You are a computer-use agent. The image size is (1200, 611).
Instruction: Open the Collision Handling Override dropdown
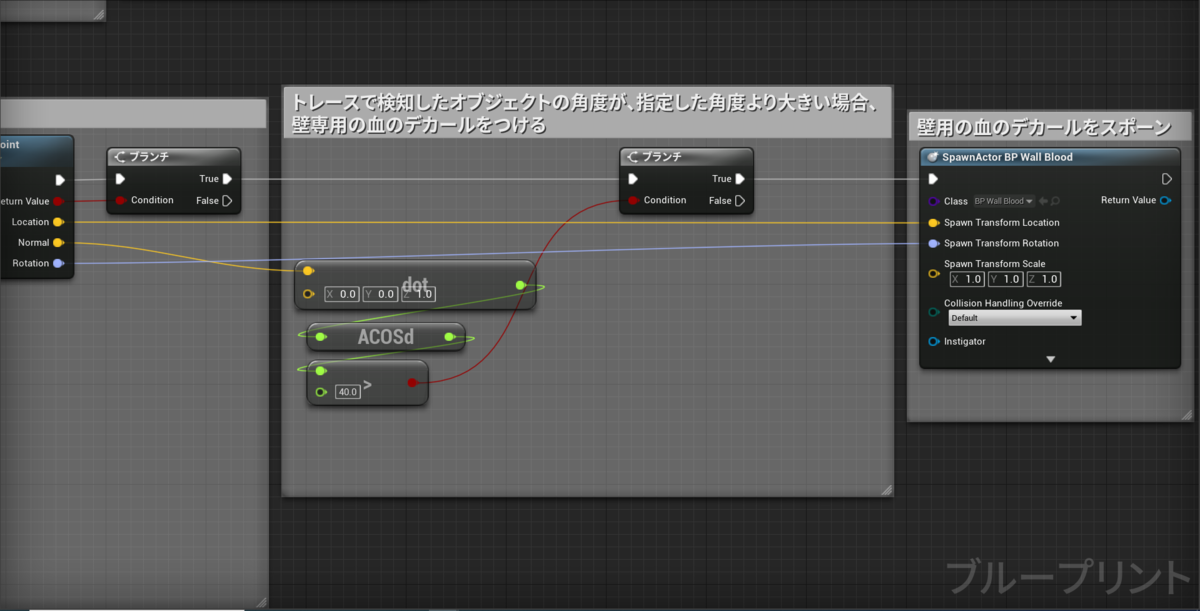1014,317
